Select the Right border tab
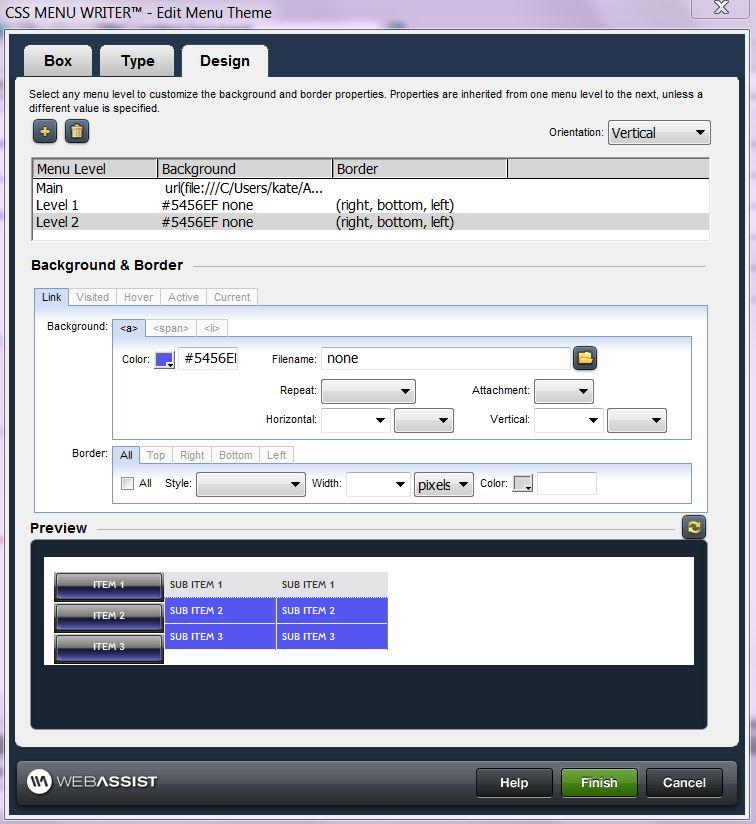 pos(192,455)
